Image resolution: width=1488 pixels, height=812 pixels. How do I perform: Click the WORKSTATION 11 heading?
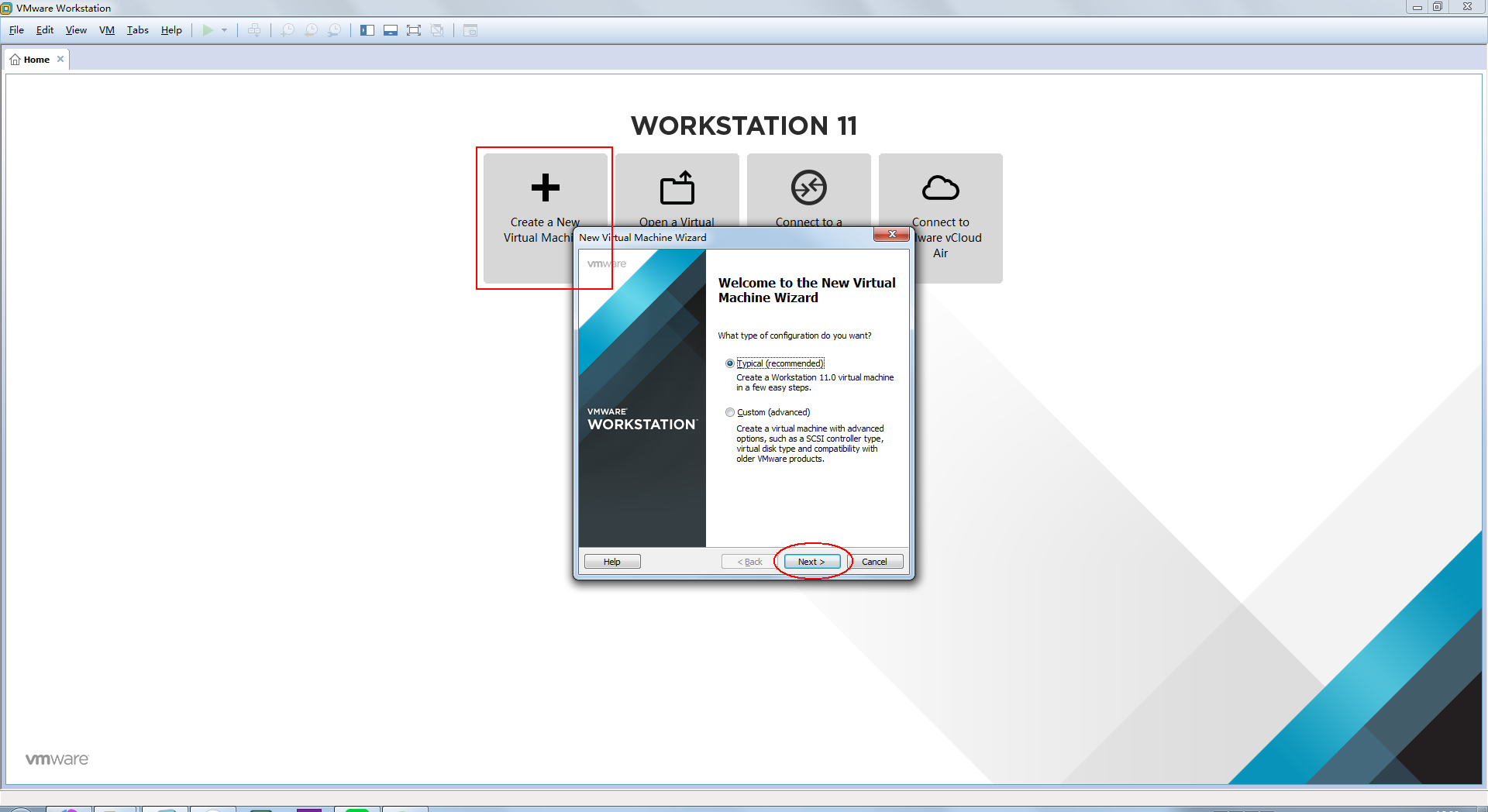[744, 126]
